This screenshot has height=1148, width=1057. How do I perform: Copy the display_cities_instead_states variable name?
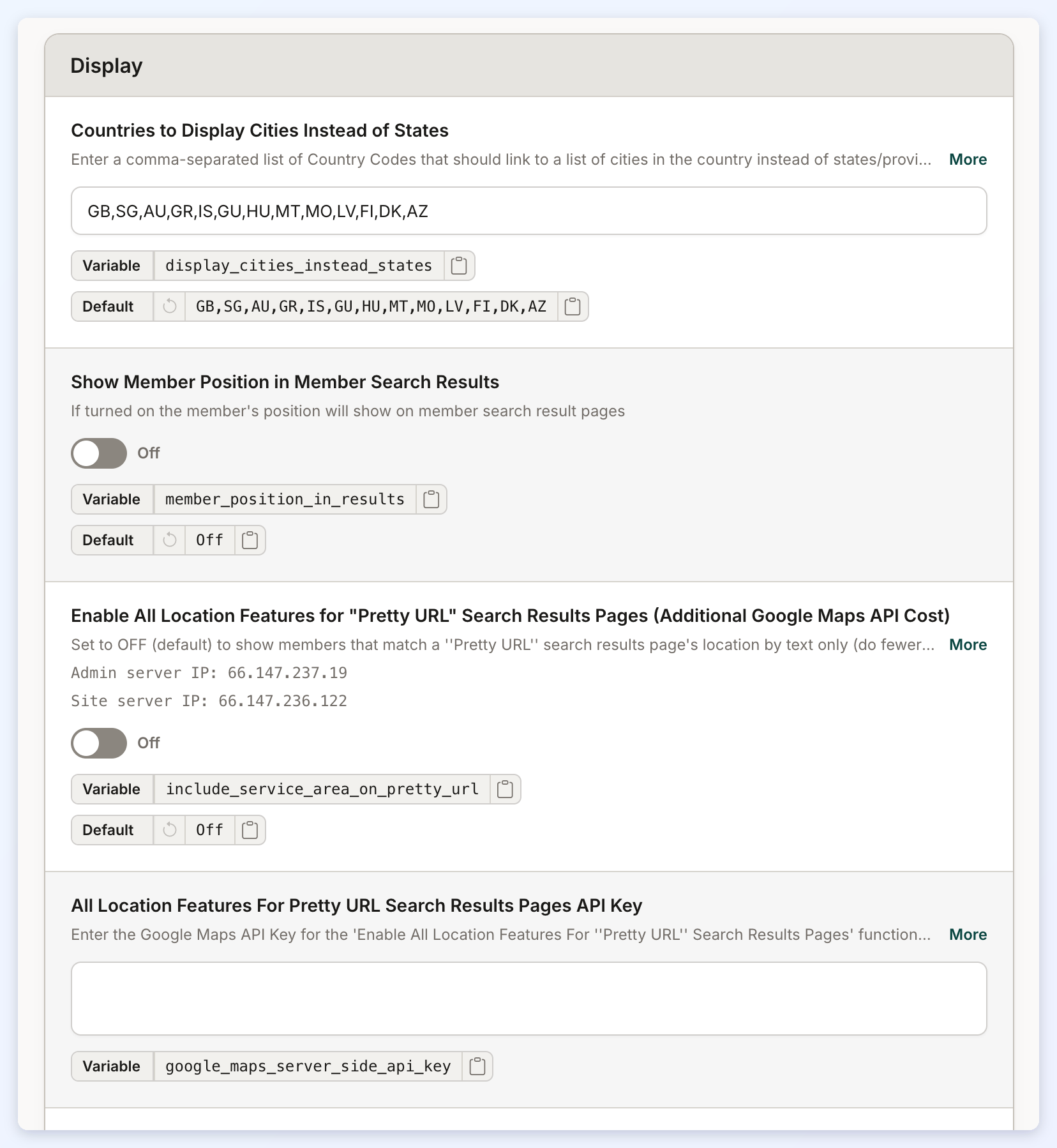point(459,266)
